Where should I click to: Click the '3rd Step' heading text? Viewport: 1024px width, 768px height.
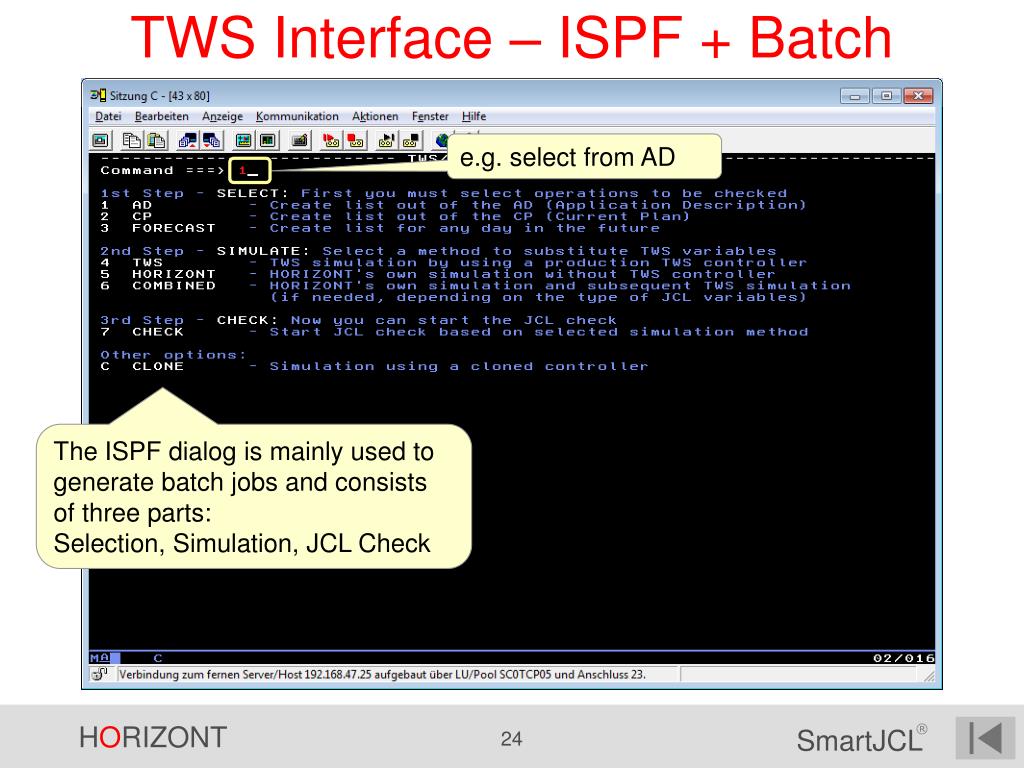click(x=142, y=320)
